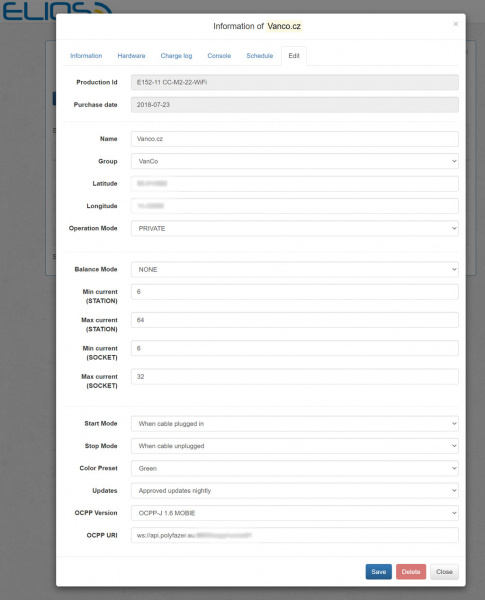Focus the Max current (STATION) field
The image size is (485, 600).
click(295, 320)
